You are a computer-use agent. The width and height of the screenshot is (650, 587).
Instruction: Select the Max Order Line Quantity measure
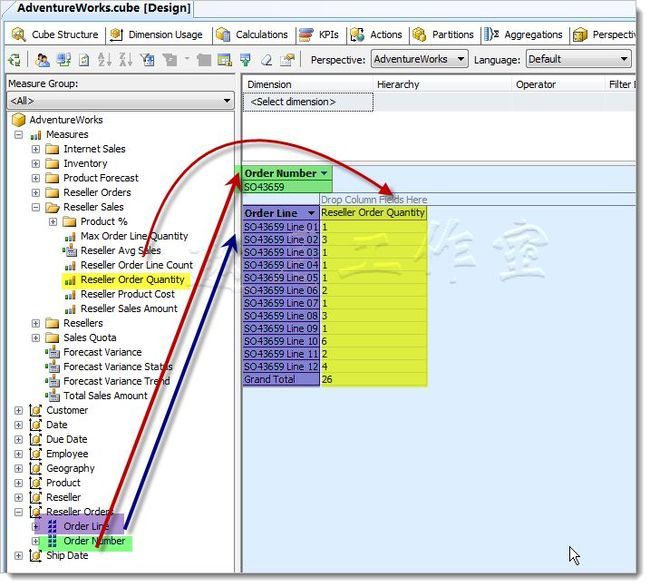[134, 236]
